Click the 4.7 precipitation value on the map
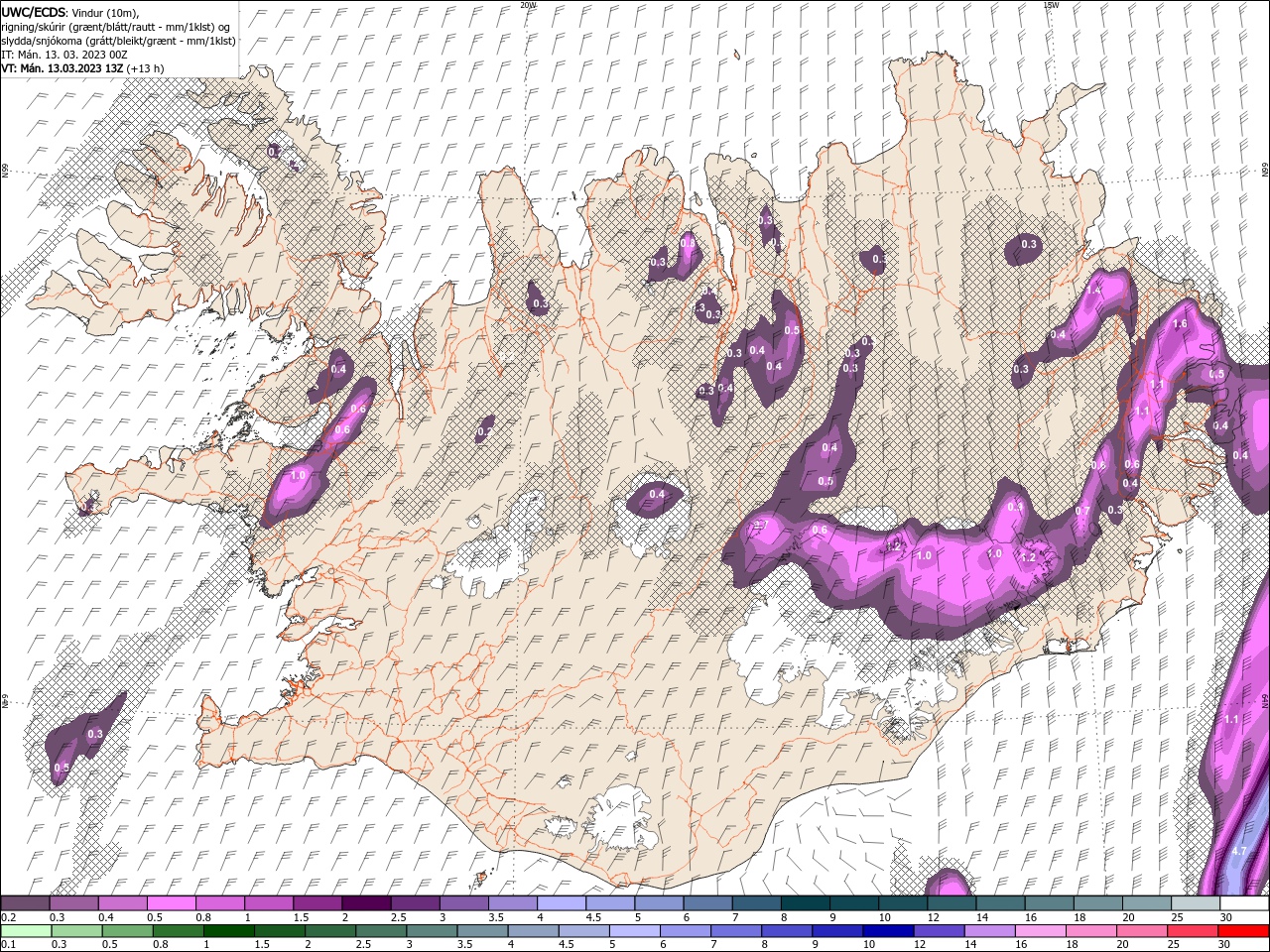The image size is (1270, 952). click(1238, 851)
